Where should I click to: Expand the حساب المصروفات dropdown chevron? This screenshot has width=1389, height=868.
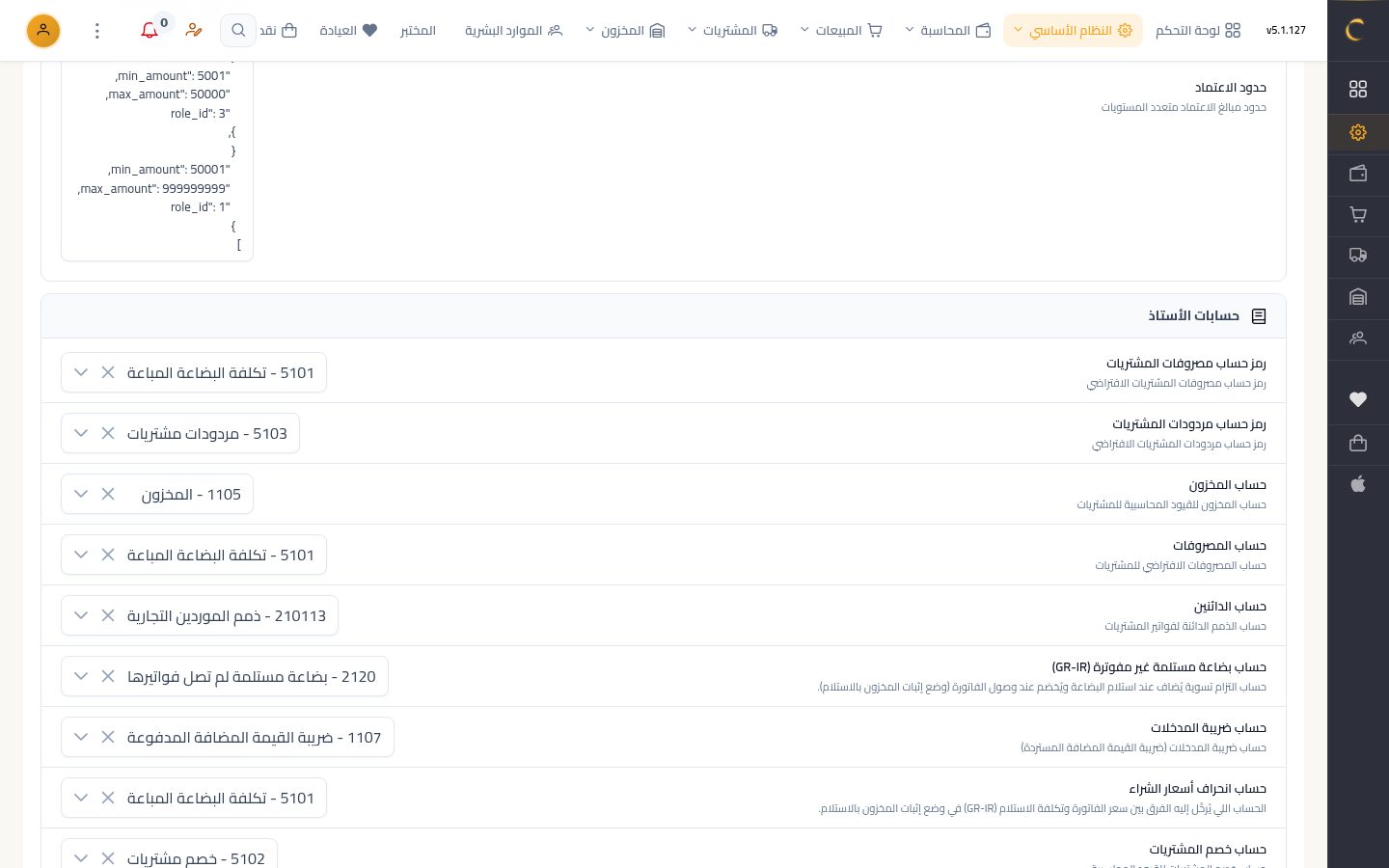point(81,555)
